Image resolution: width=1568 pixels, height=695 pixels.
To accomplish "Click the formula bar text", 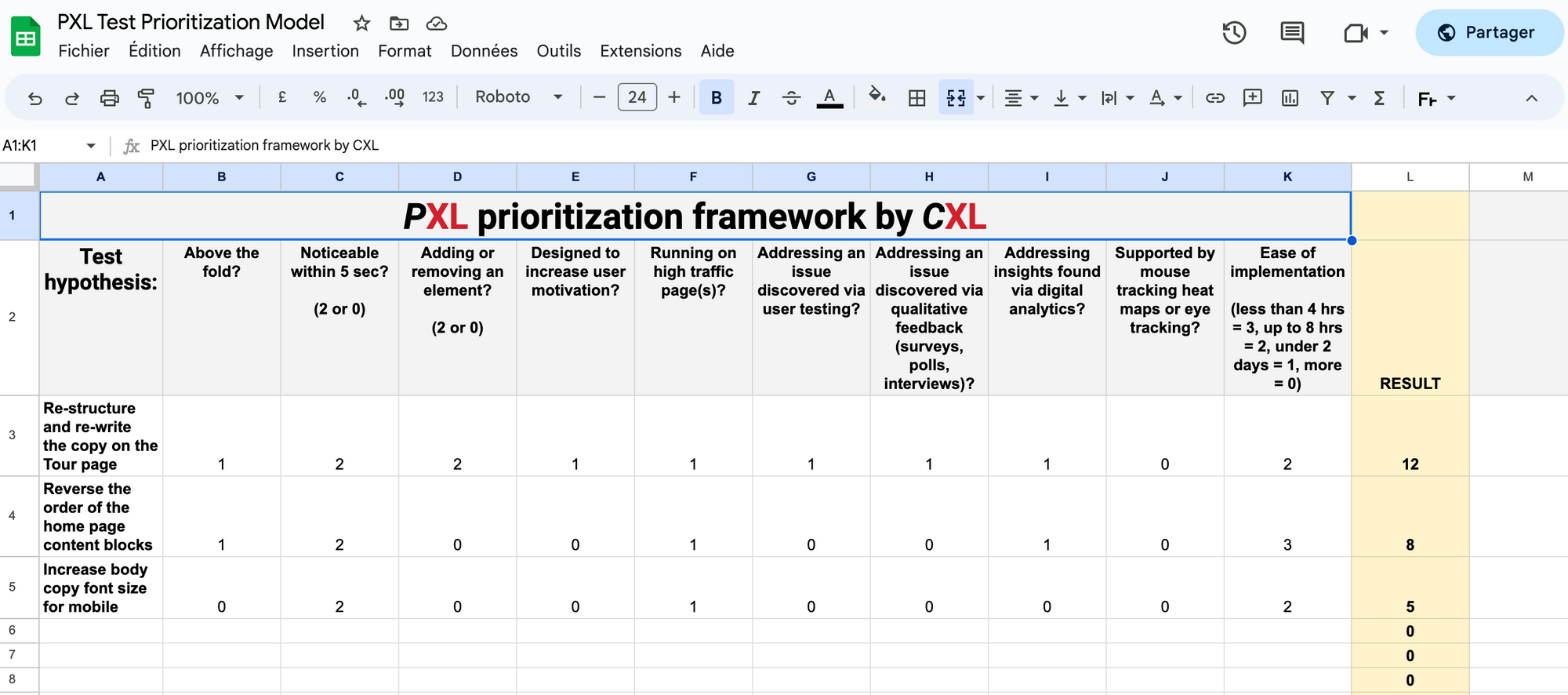I will tap(264, 145).
